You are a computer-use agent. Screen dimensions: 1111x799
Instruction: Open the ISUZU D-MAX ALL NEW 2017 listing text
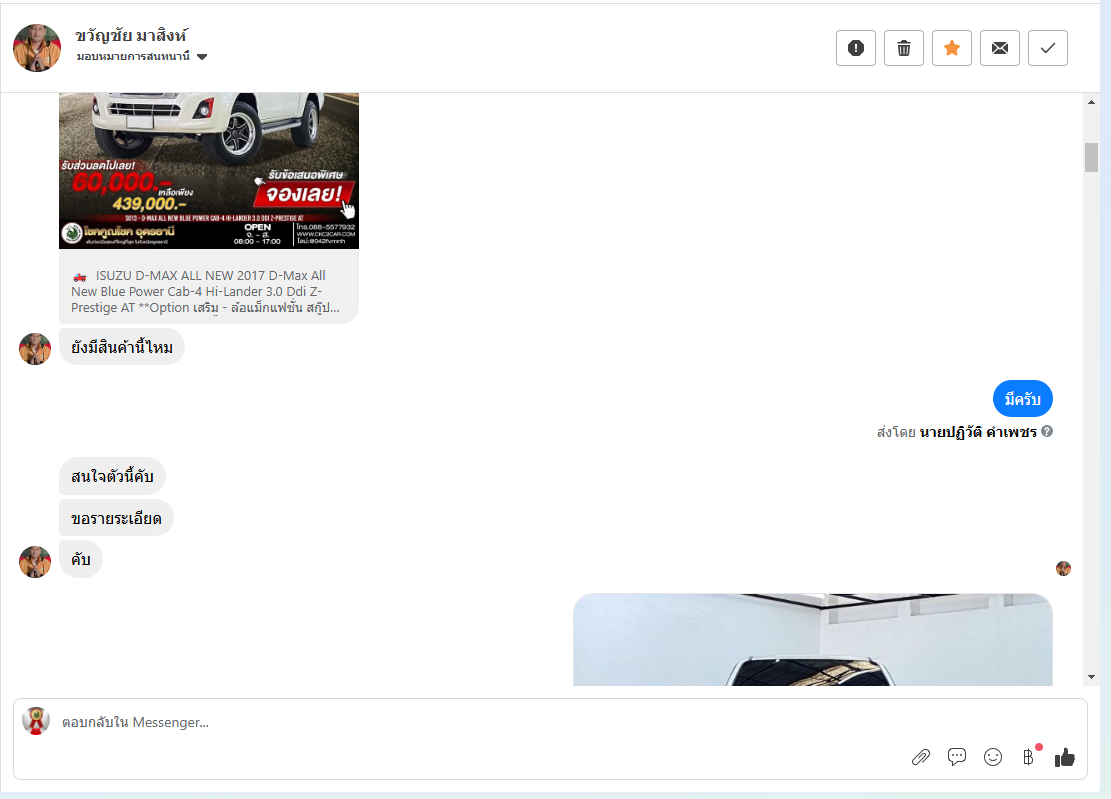(205, 291)
